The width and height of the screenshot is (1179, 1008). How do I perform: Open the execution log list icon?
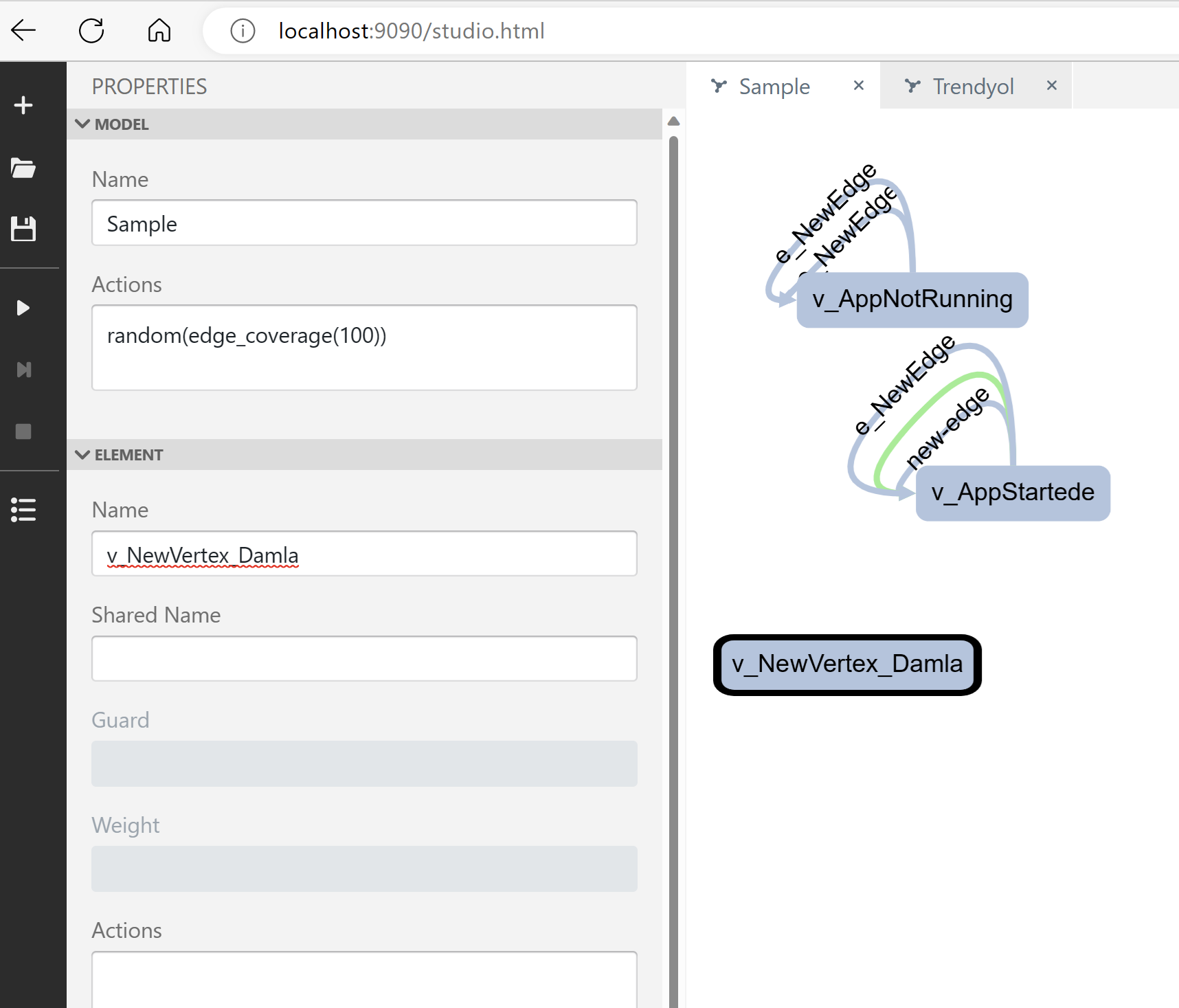(23, 510)
